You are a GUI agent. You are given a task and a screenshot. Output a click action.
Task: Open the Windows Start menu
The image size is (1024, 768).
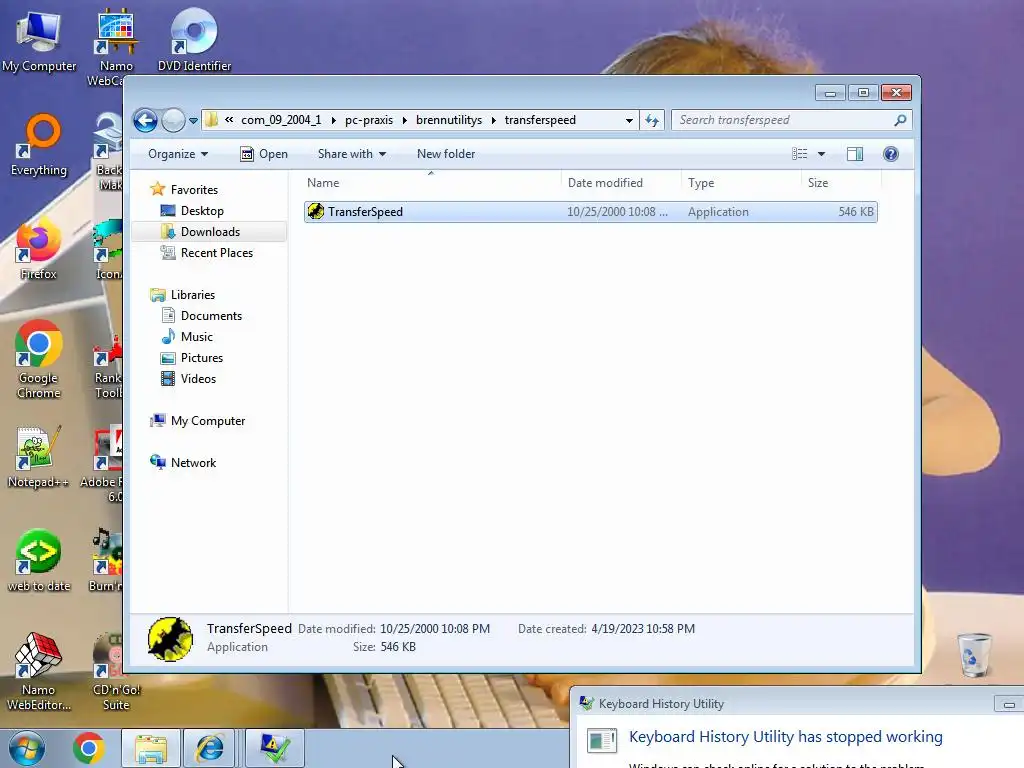tap(27, 748)
